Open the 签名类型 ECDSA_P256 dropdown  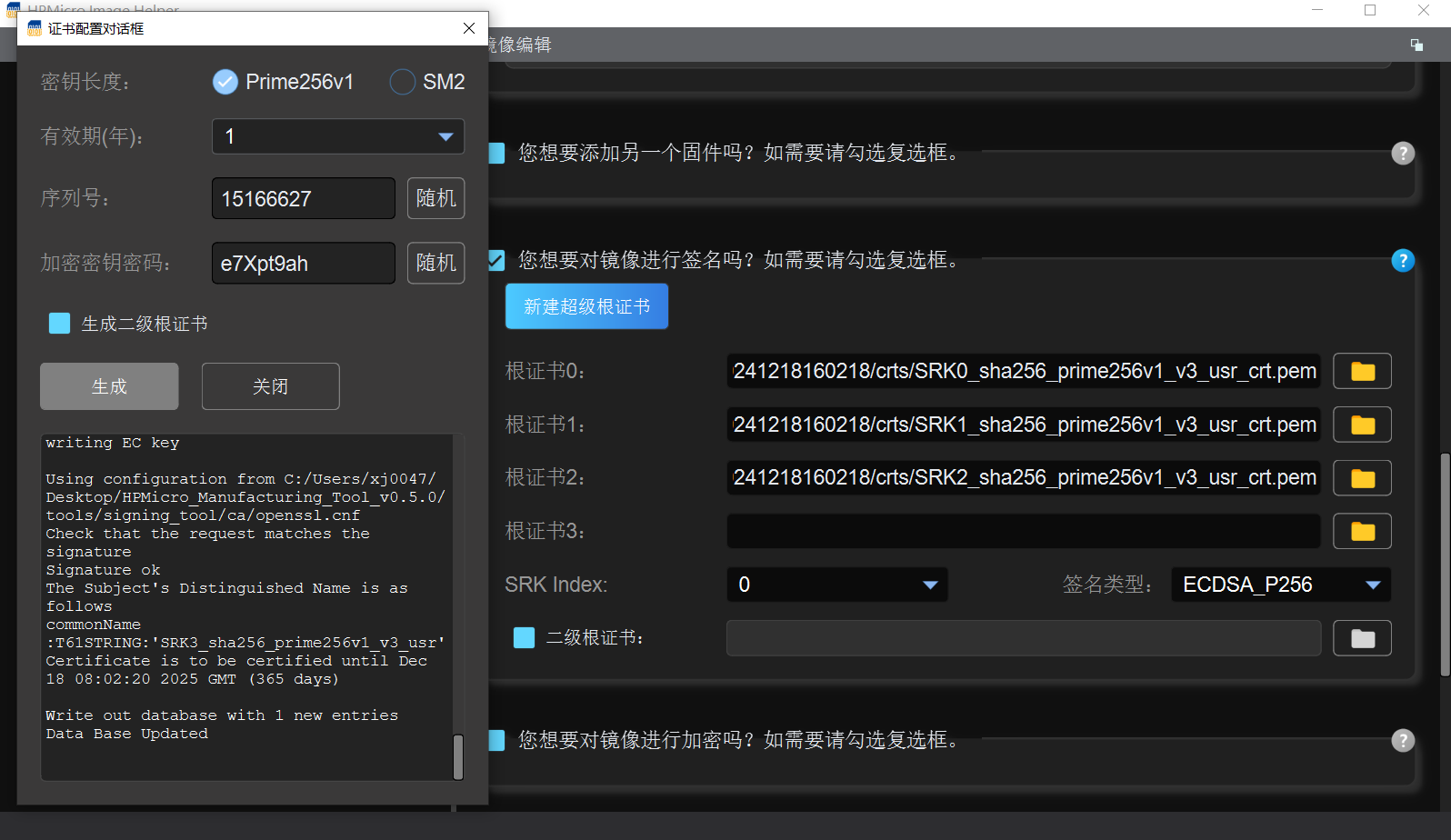click(1281, 585)
